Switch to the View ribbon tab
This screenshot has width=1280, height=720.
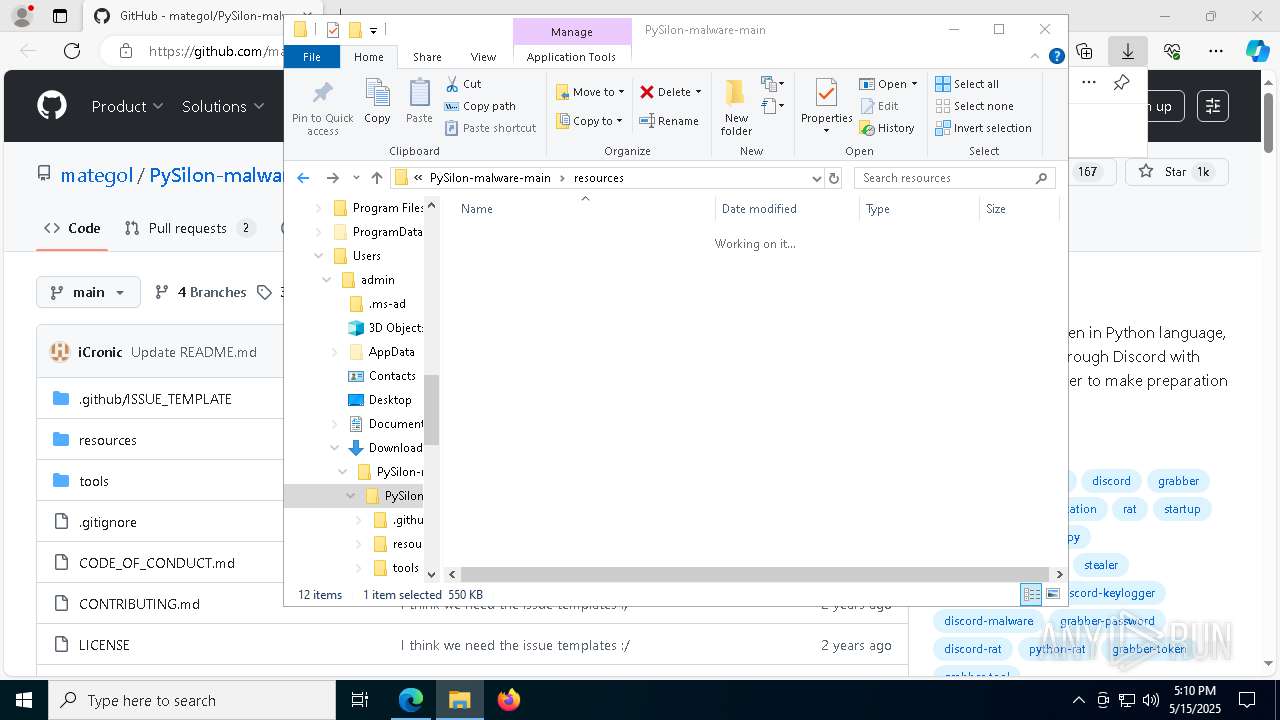point(483,57)
